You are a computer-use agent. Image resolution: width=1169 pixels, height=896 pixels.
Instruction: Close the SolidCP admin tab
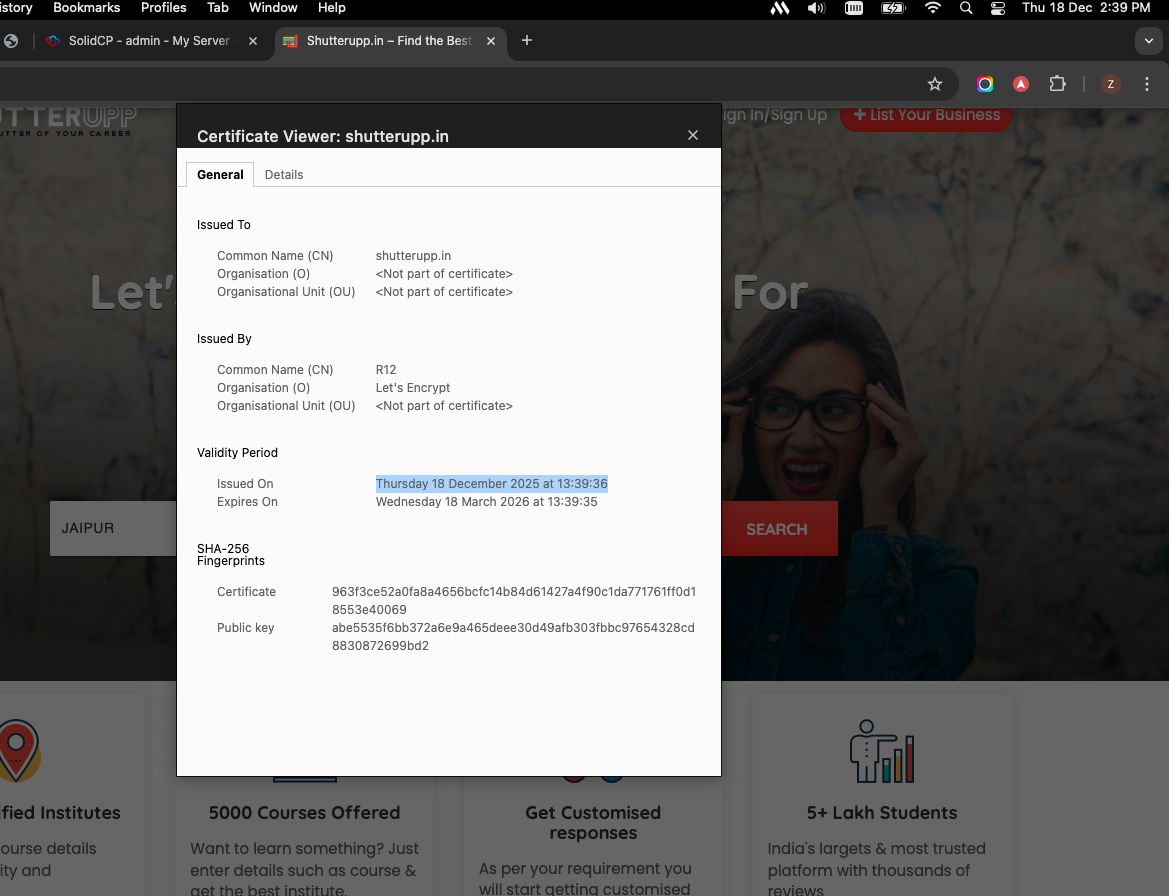[253, 41]
